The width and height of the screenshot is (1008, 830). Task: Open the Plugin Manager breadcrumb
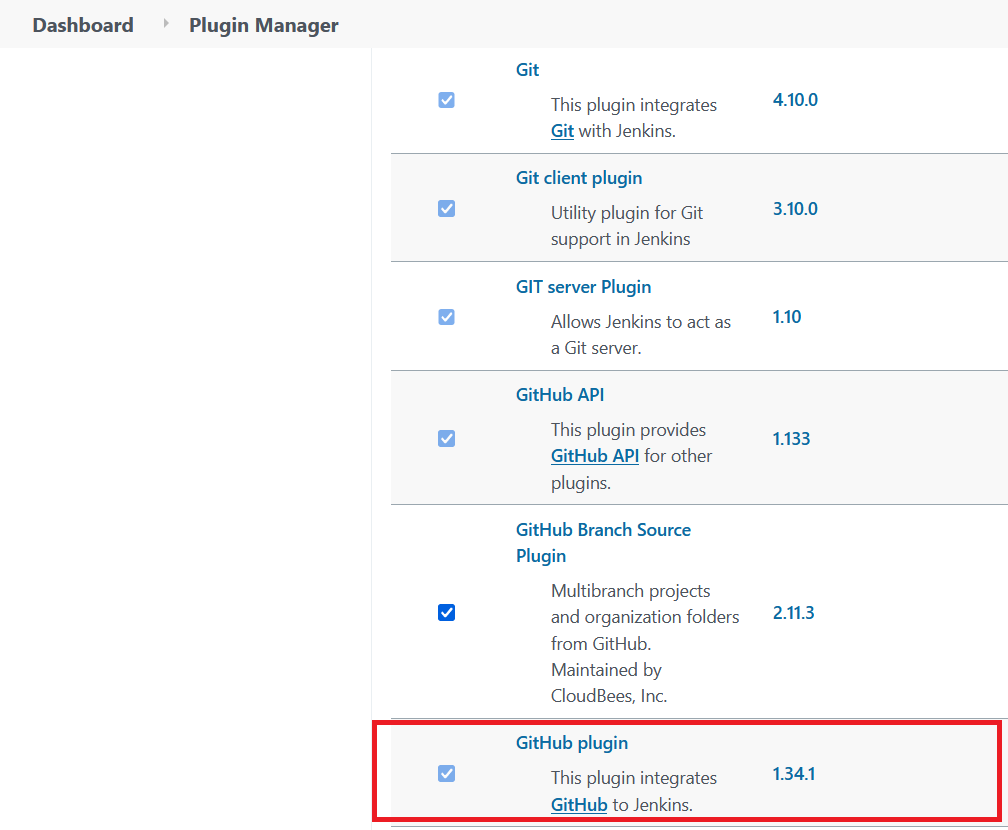[x=264, y=25]
